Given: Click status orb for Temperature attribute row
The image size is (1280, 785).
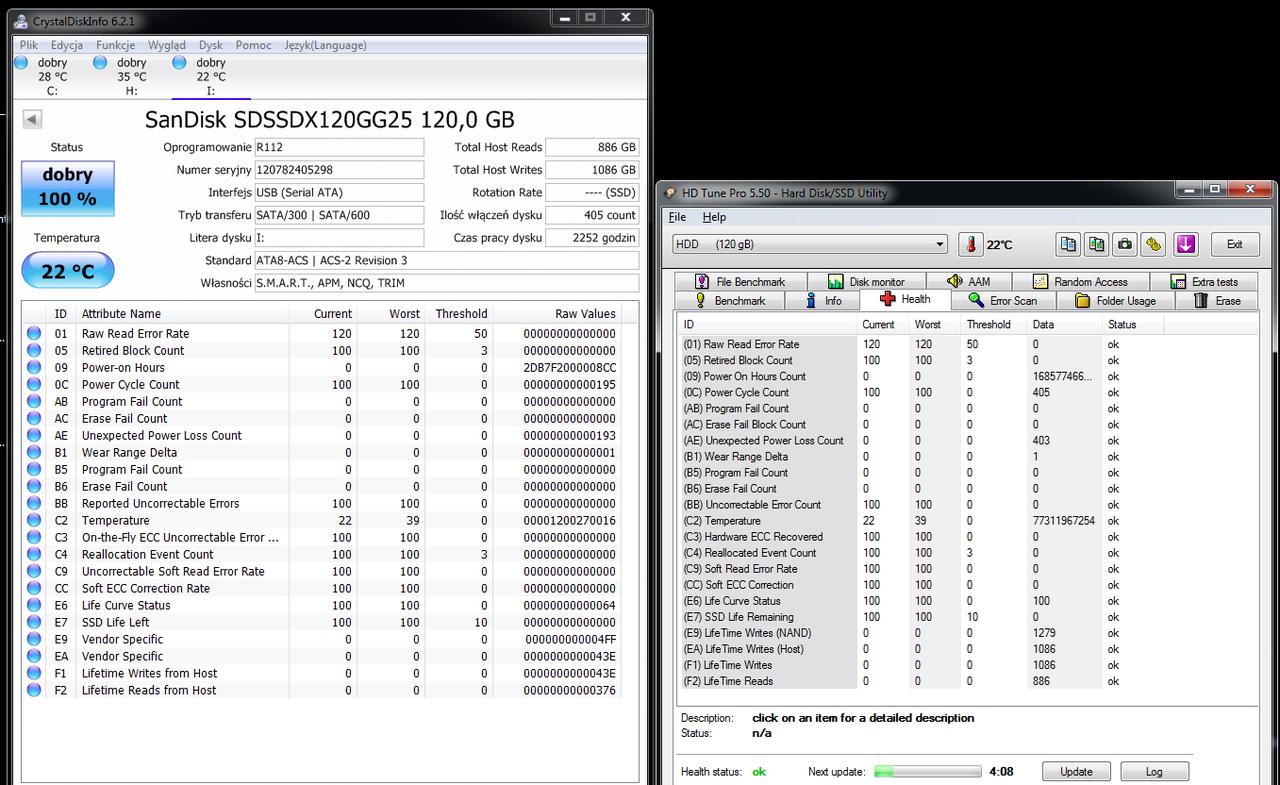Looking at the screenshot, I should tap(34, 521).
